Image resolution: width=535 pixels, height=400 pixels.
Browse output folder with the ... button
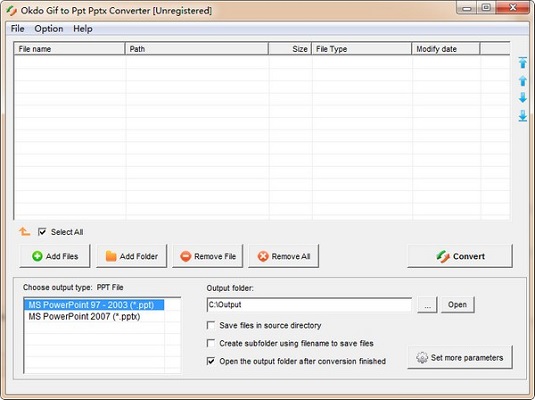tap(427, 304)
